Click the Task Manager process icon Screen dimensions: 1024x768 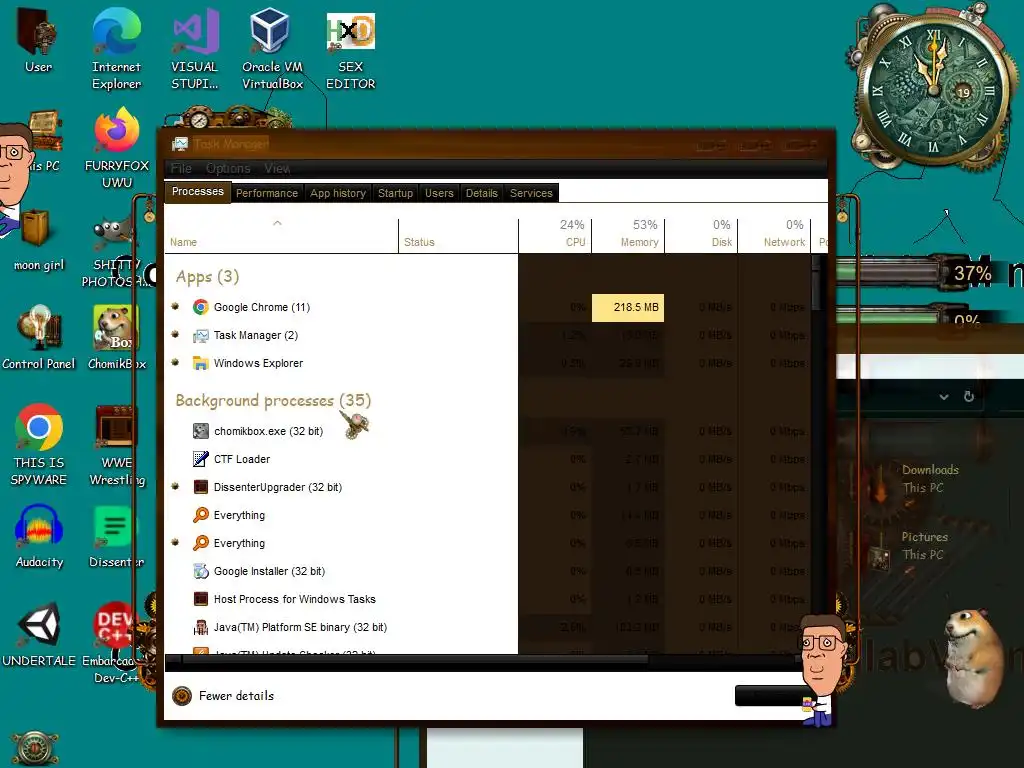[x=200, y=335]
